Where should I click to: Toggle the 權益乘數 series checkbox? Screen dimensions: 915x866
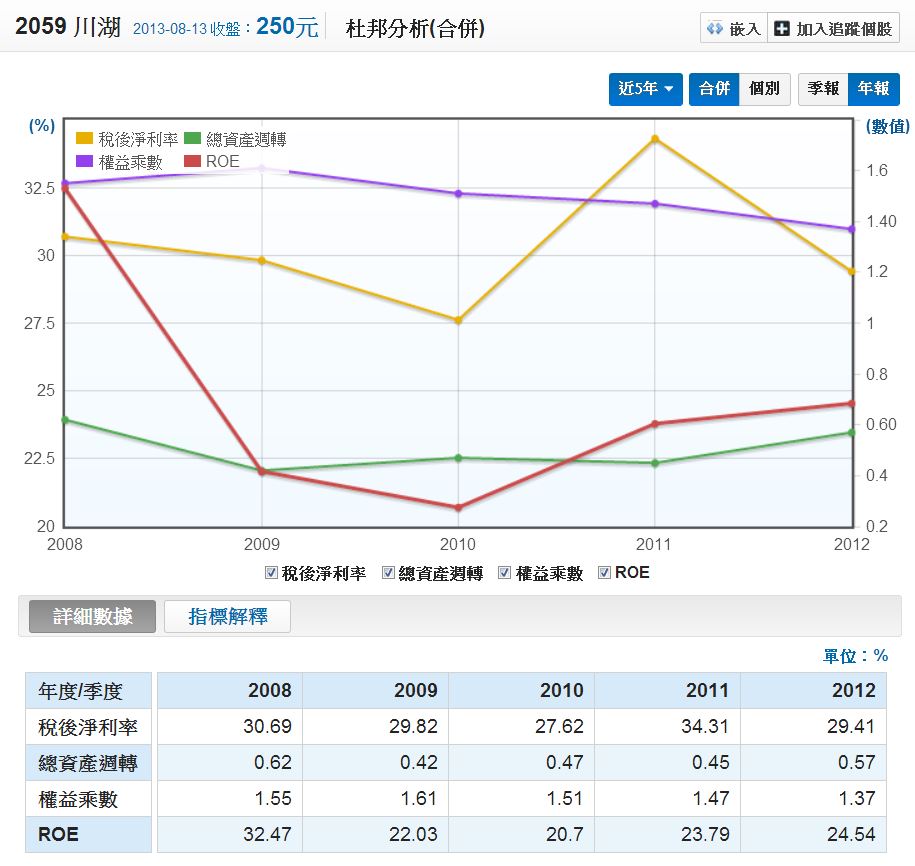tap(505, 573)
